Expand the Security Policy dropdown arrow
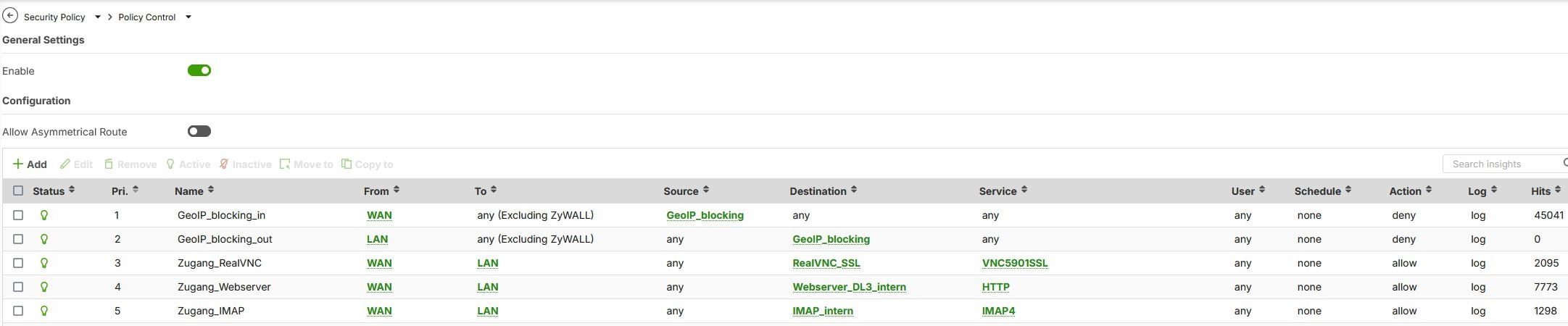1568x326 pixels. tap(98, 17)
